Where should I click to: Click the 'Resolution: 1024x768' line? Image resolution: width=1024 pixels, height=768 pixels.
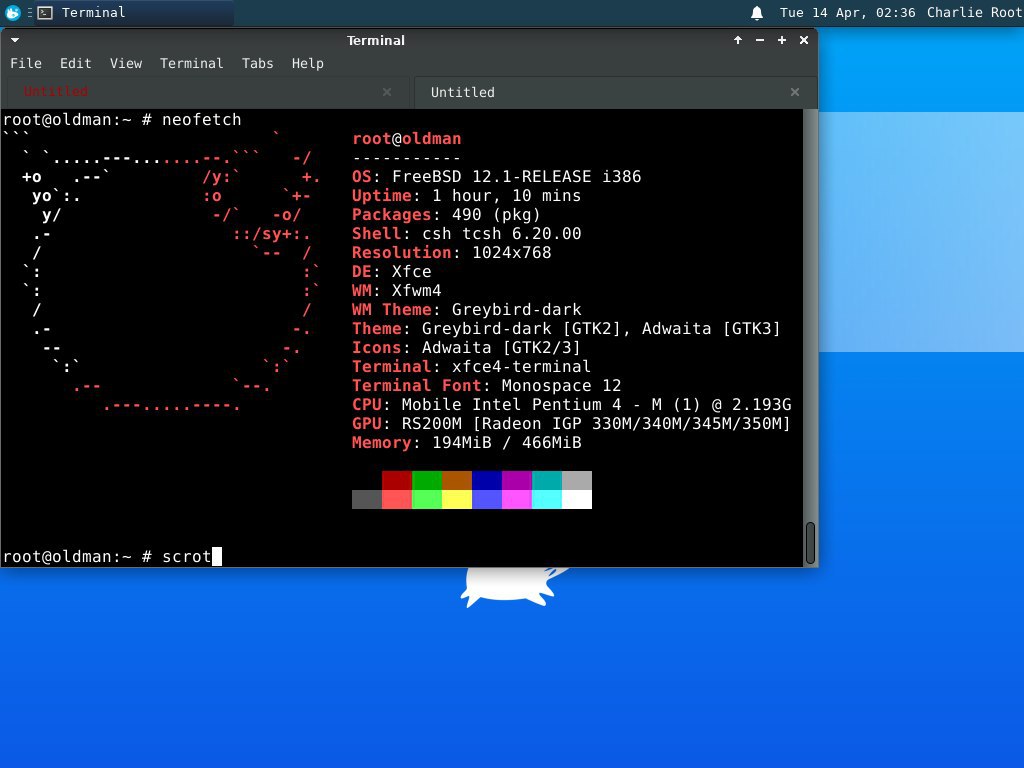click(x=451, y=252)
